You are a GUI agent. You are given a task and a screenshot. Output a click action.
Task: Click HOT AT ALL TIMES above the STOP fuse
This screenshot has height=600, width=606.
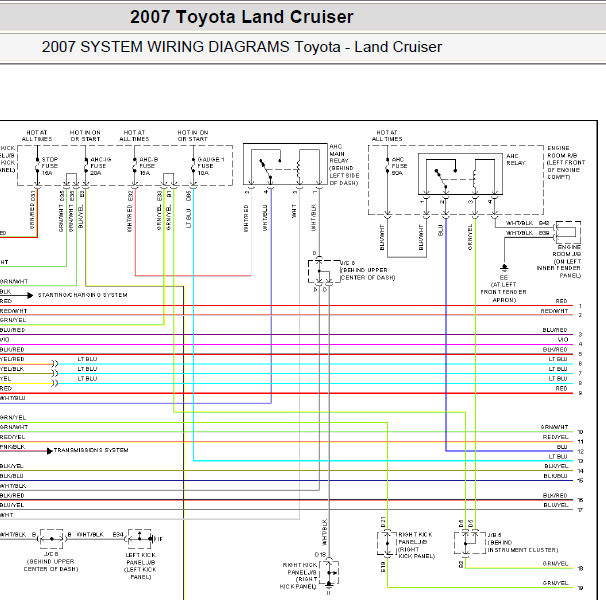click(37, 136)
